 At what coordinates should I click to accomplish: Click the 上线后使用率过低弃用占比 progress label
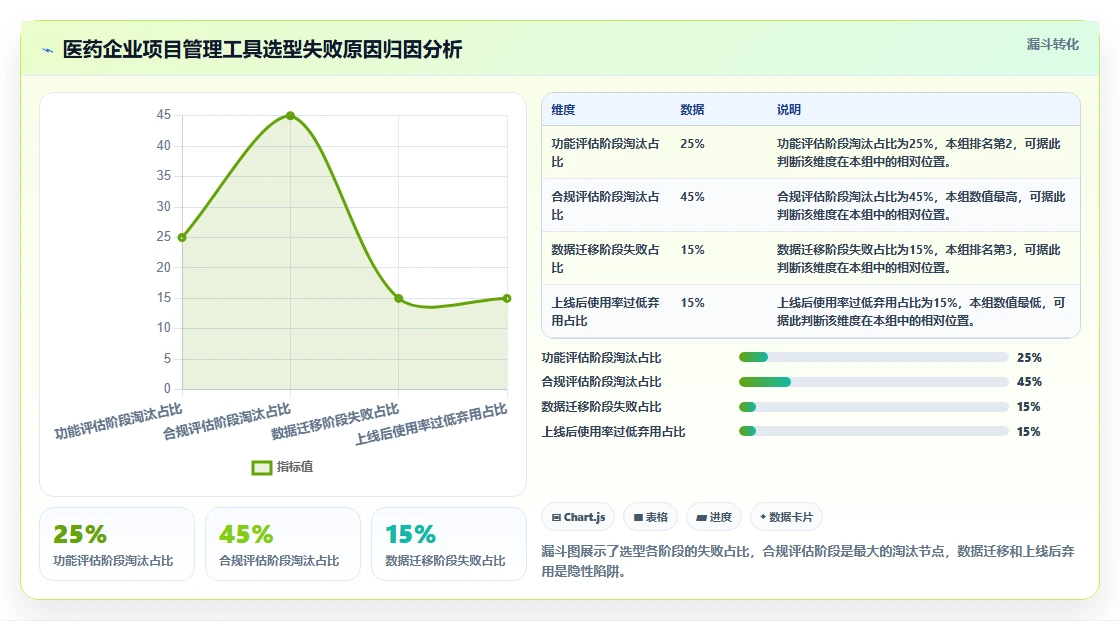tap(614, 432)
